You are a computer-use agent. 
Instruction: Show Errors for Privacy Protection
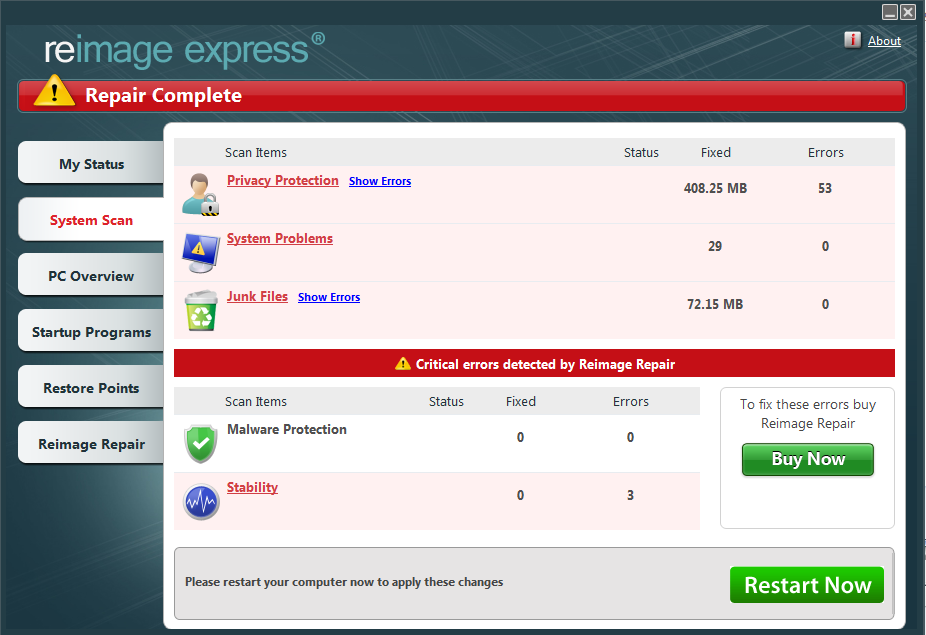[x=380, y=181]
